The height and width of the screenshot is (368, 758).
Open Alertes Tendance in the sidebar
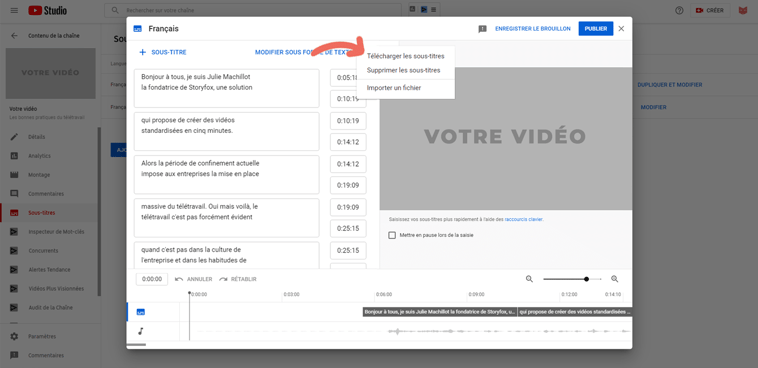[x=48, y=269]
